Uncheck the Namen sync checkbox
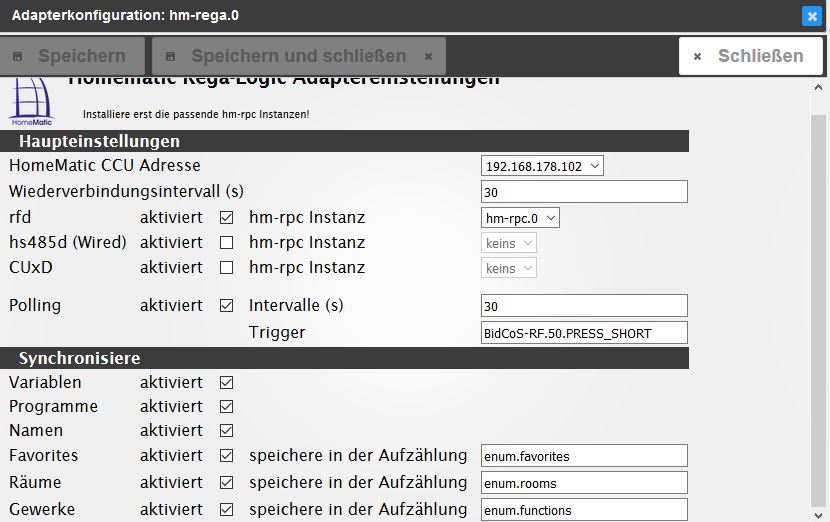 pos(227,430)
